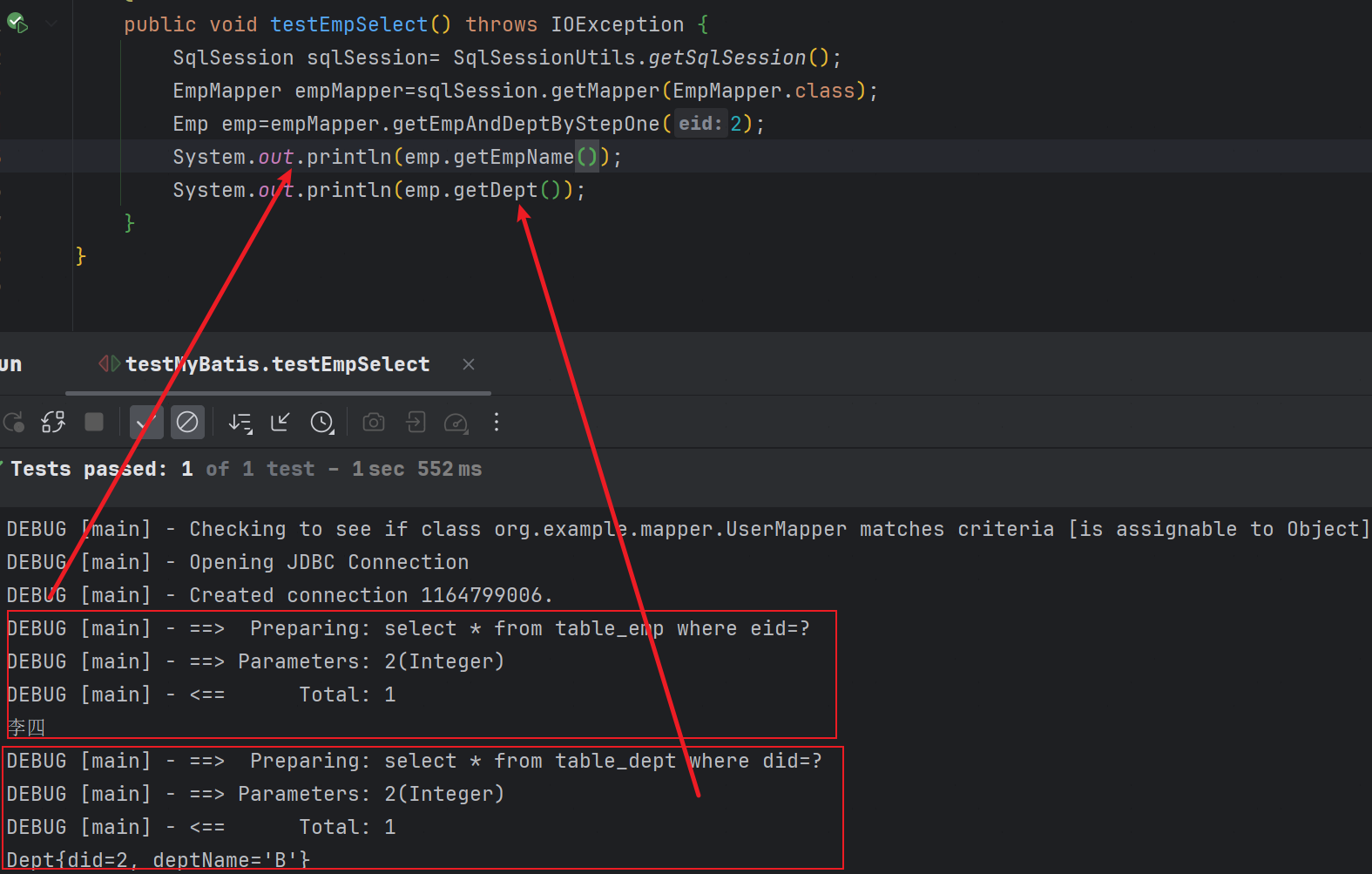Click 'select * from table_dept' log line

coord(414,761)
